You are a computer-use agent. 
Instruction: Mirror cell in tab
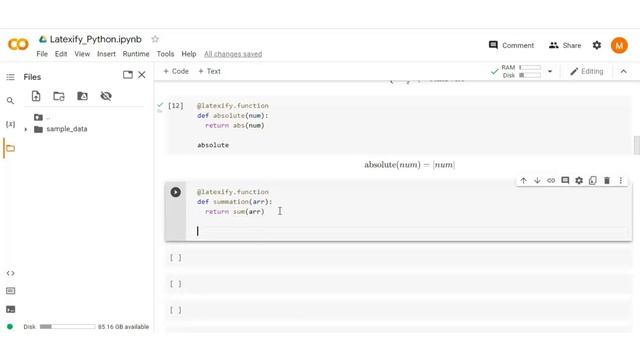coord(593,180)
